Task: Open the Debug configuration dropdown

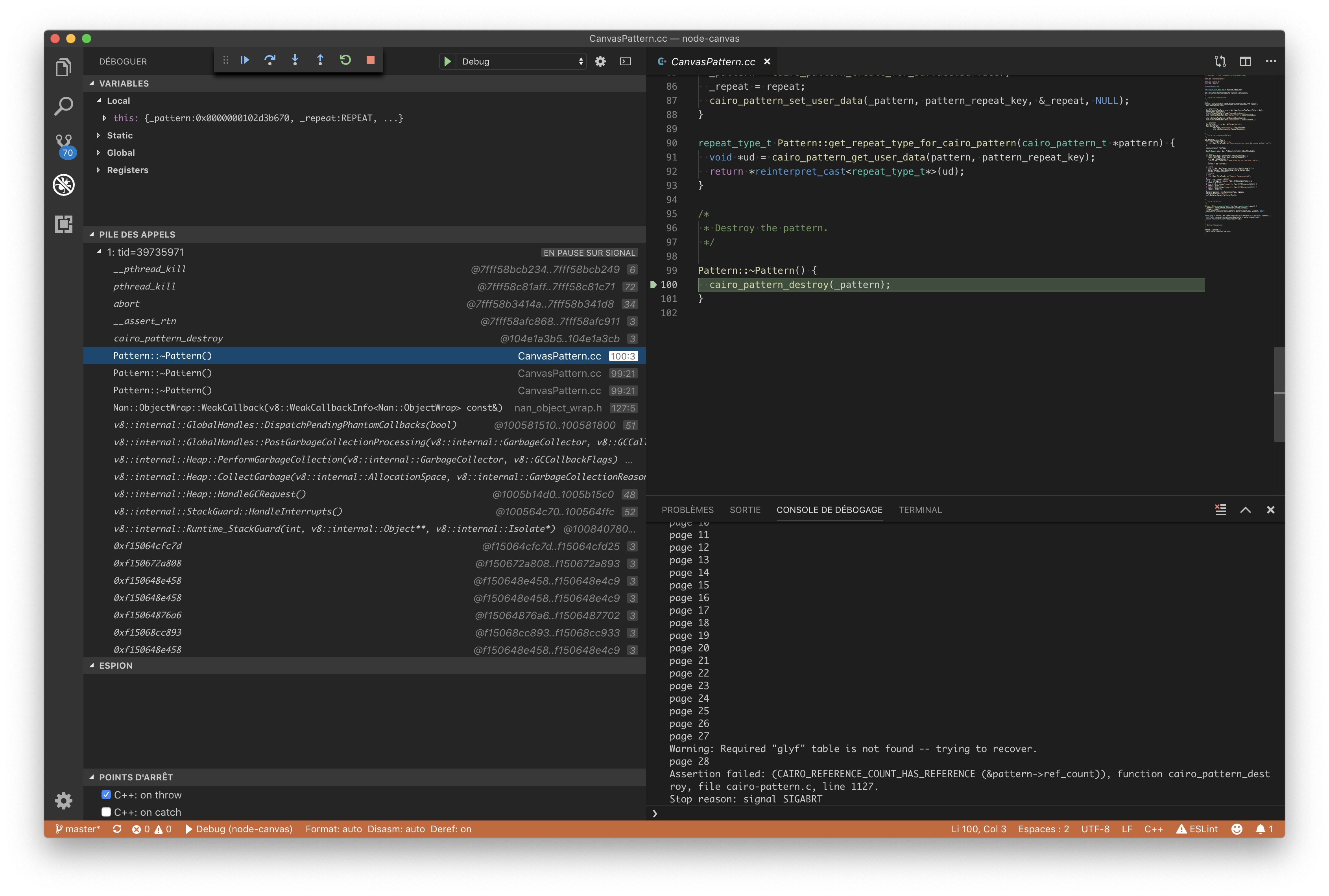Action: point(513,61)
